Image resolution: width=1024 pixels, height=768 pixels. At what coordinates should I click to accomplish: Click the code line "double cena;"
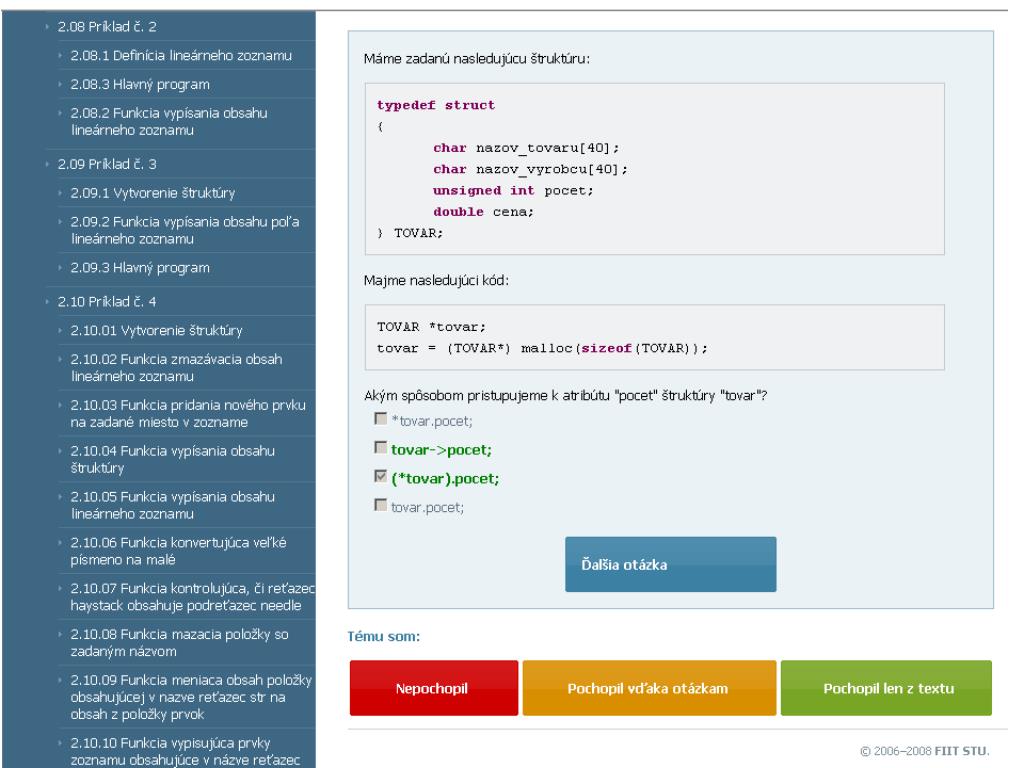click(483, 212)
